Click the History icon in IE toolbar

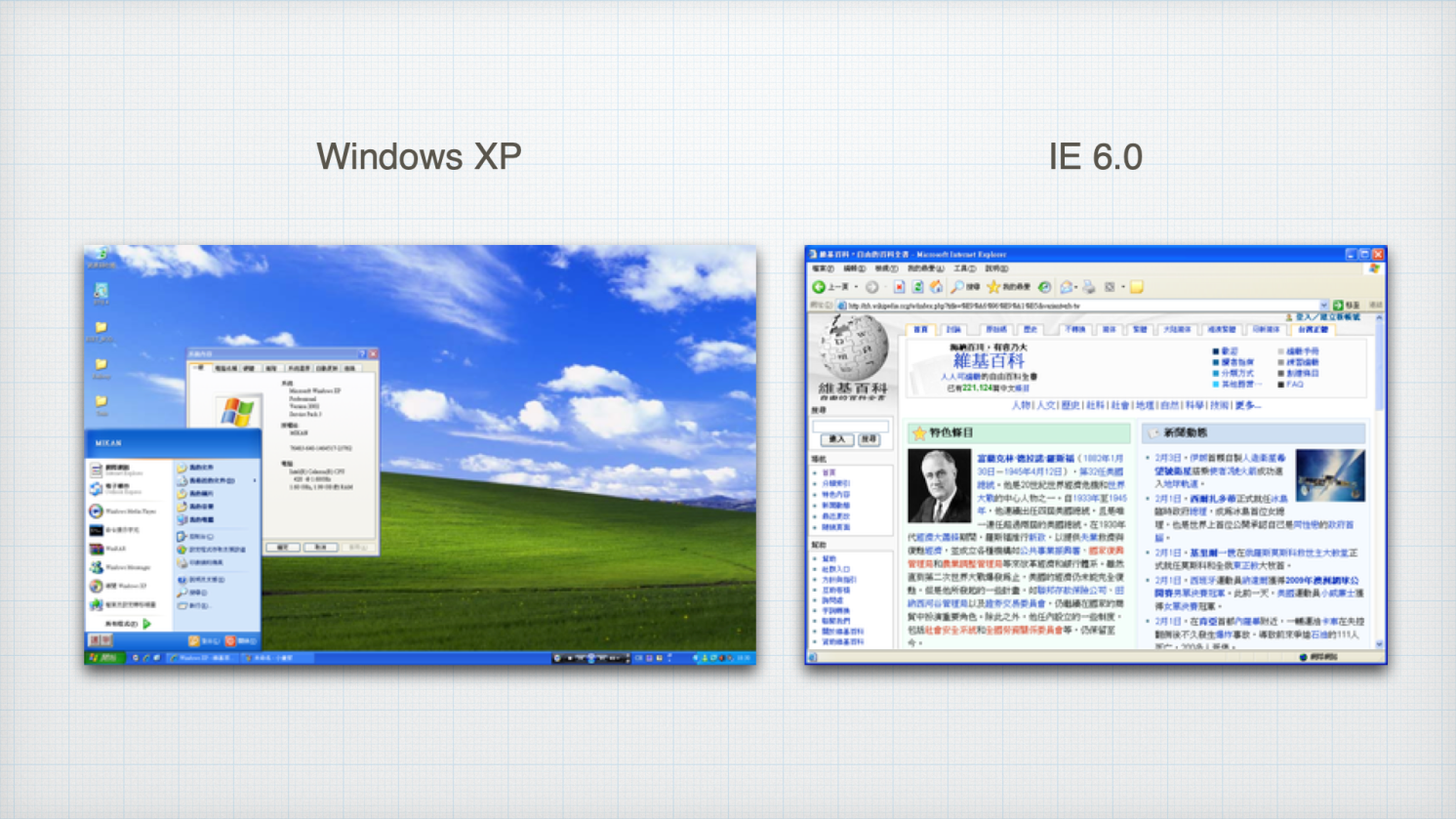pyautogui.click(x=1044, y=287)
